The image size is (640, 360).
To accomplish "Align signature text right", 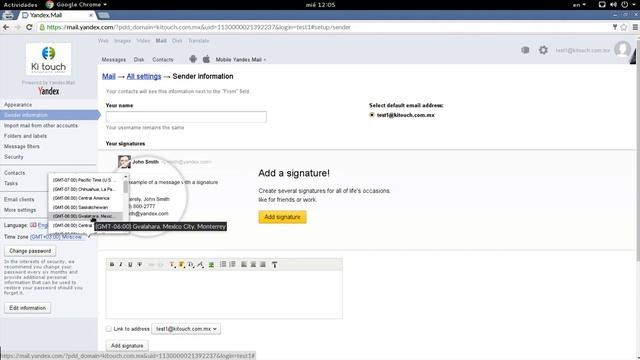I will (263, 264).
